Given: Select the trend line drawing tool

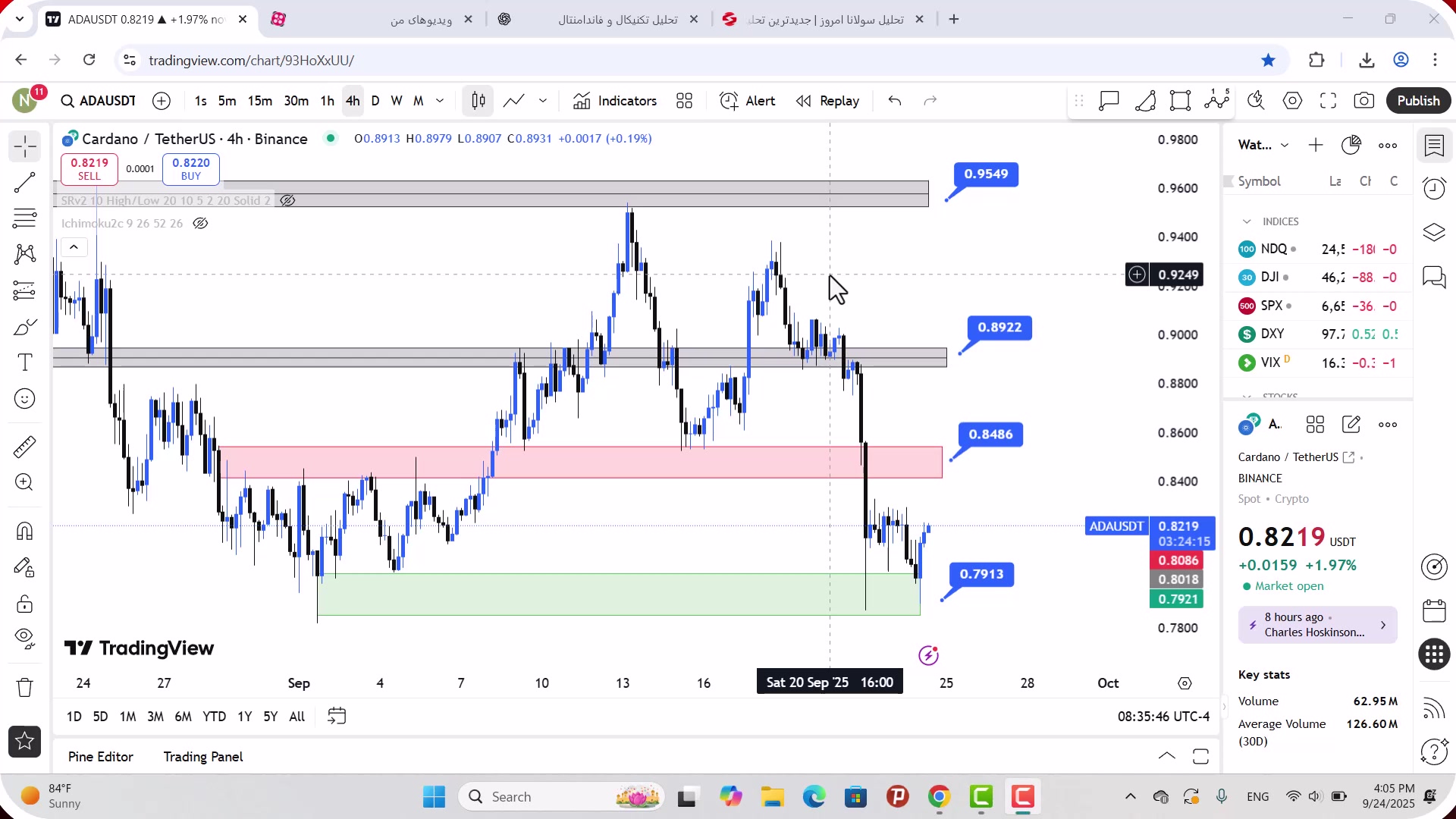Looking at the screenshot, I should (24, 182).
